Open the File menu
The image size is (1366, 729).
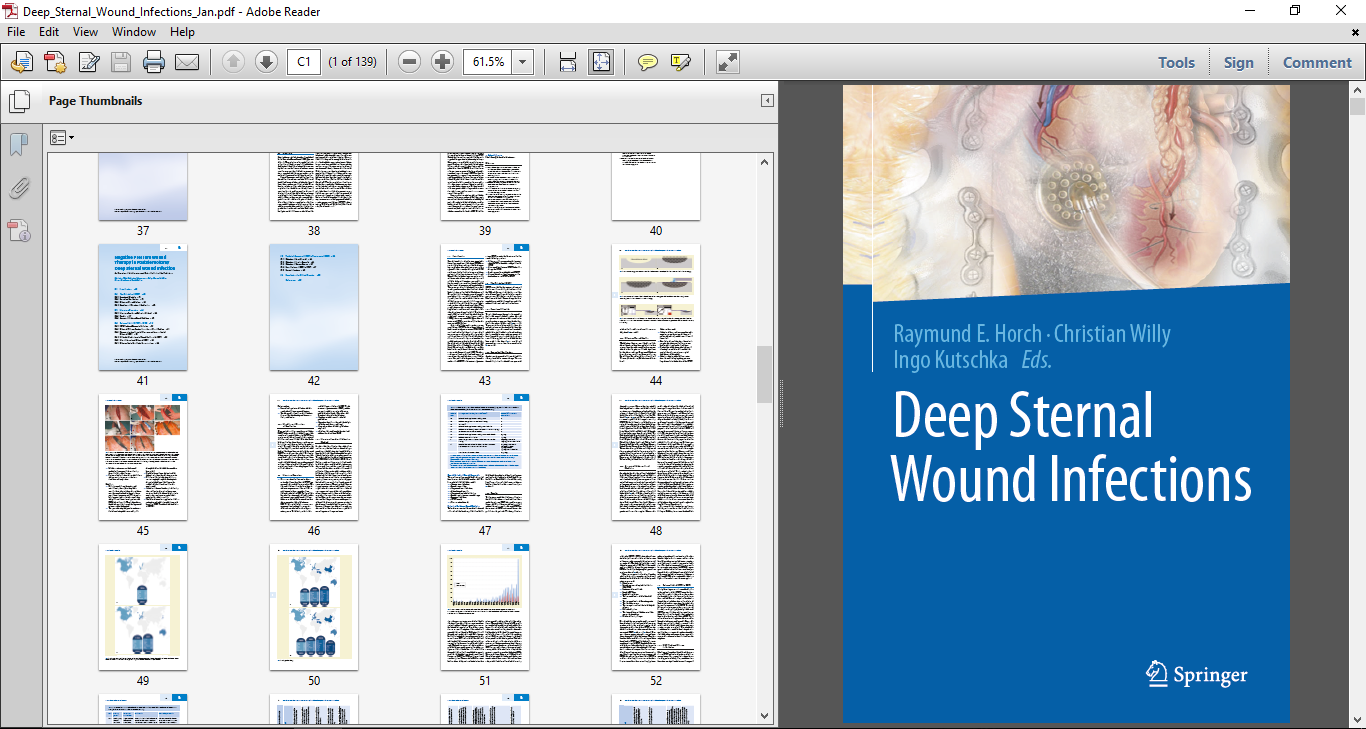(x=16, y=32)
